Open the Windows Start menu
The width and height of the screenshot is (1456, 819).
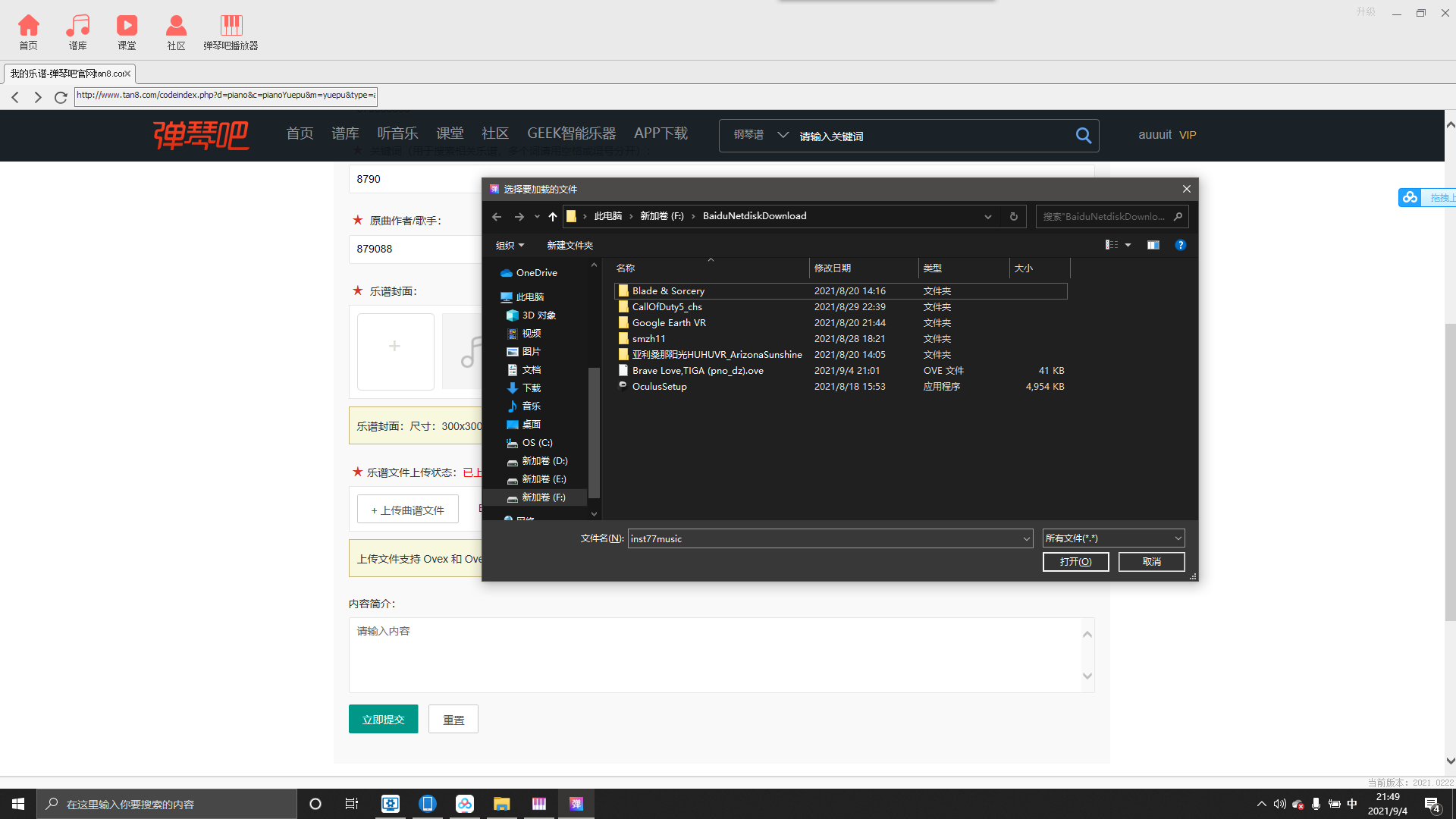point(18,804)
